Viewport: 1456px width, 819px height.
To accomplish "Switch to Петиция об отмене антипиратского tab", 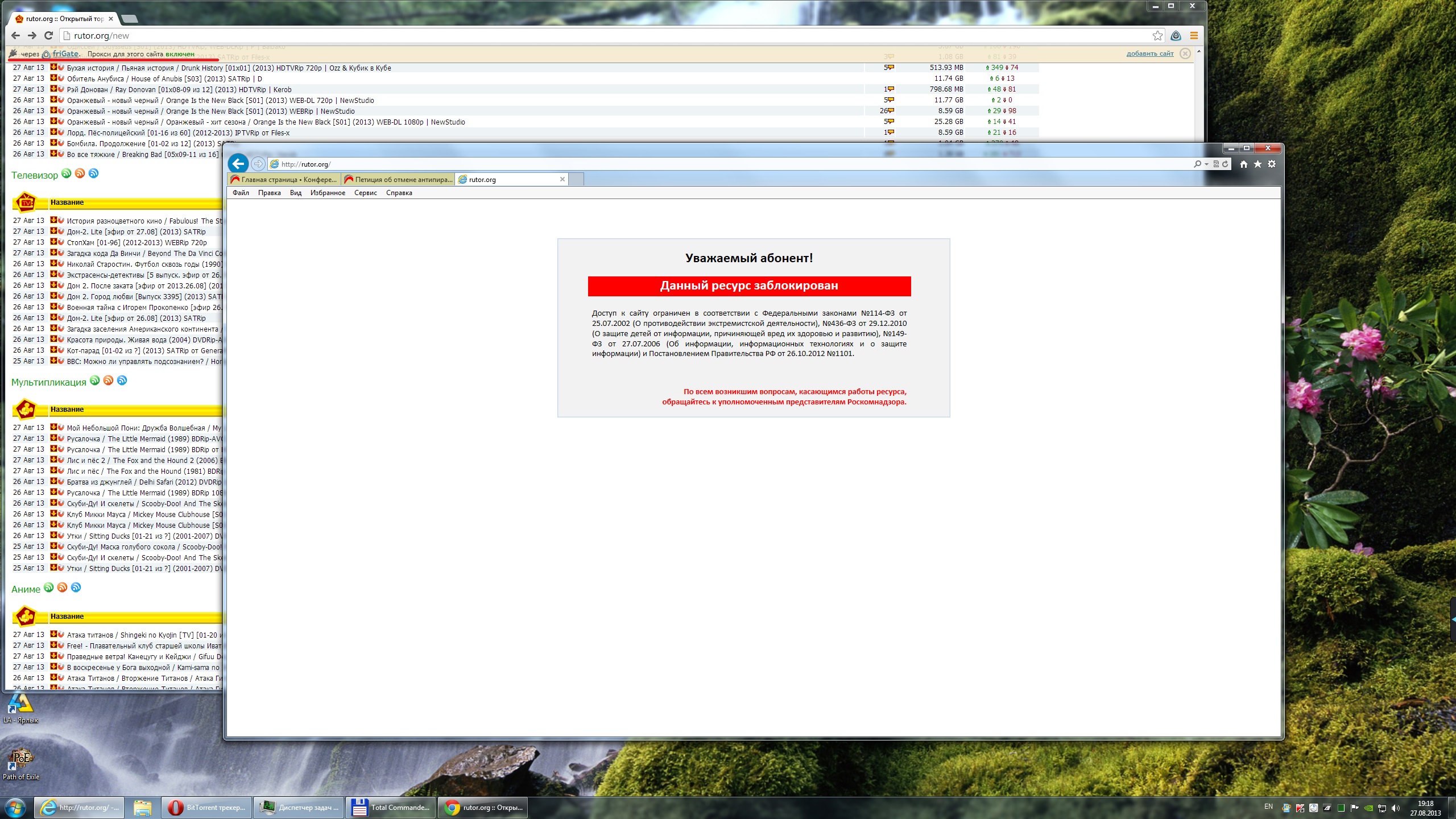I will point(398,180).
